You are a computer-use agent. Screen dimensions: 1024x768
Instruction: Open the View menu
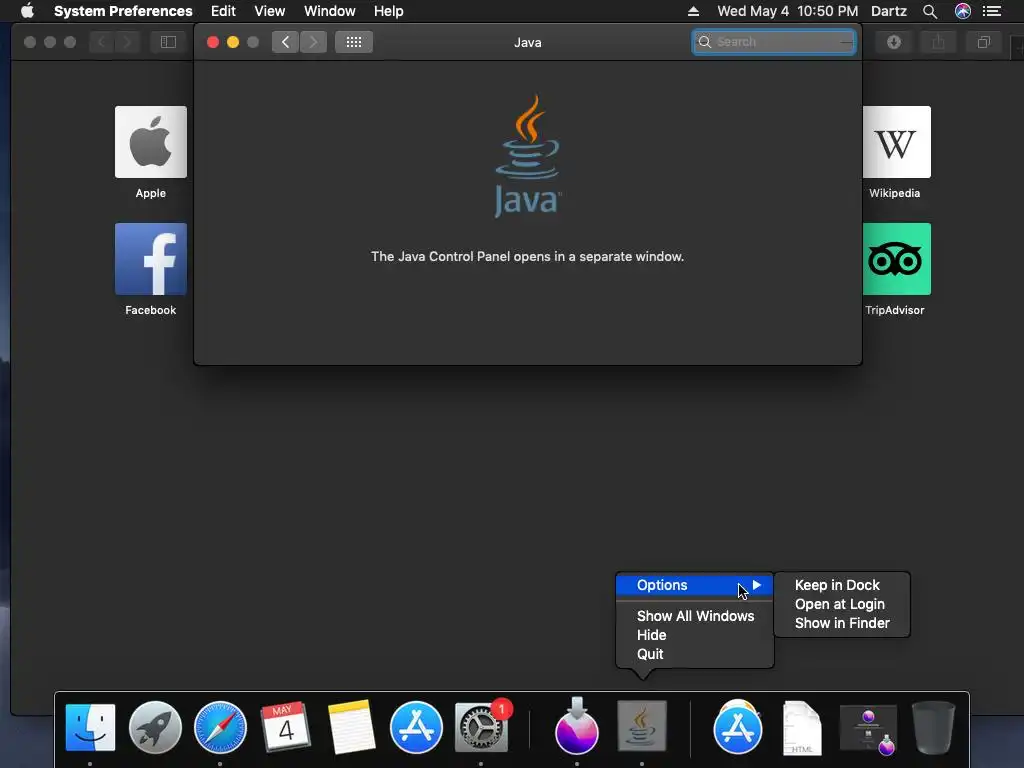(x=270, y=11)
